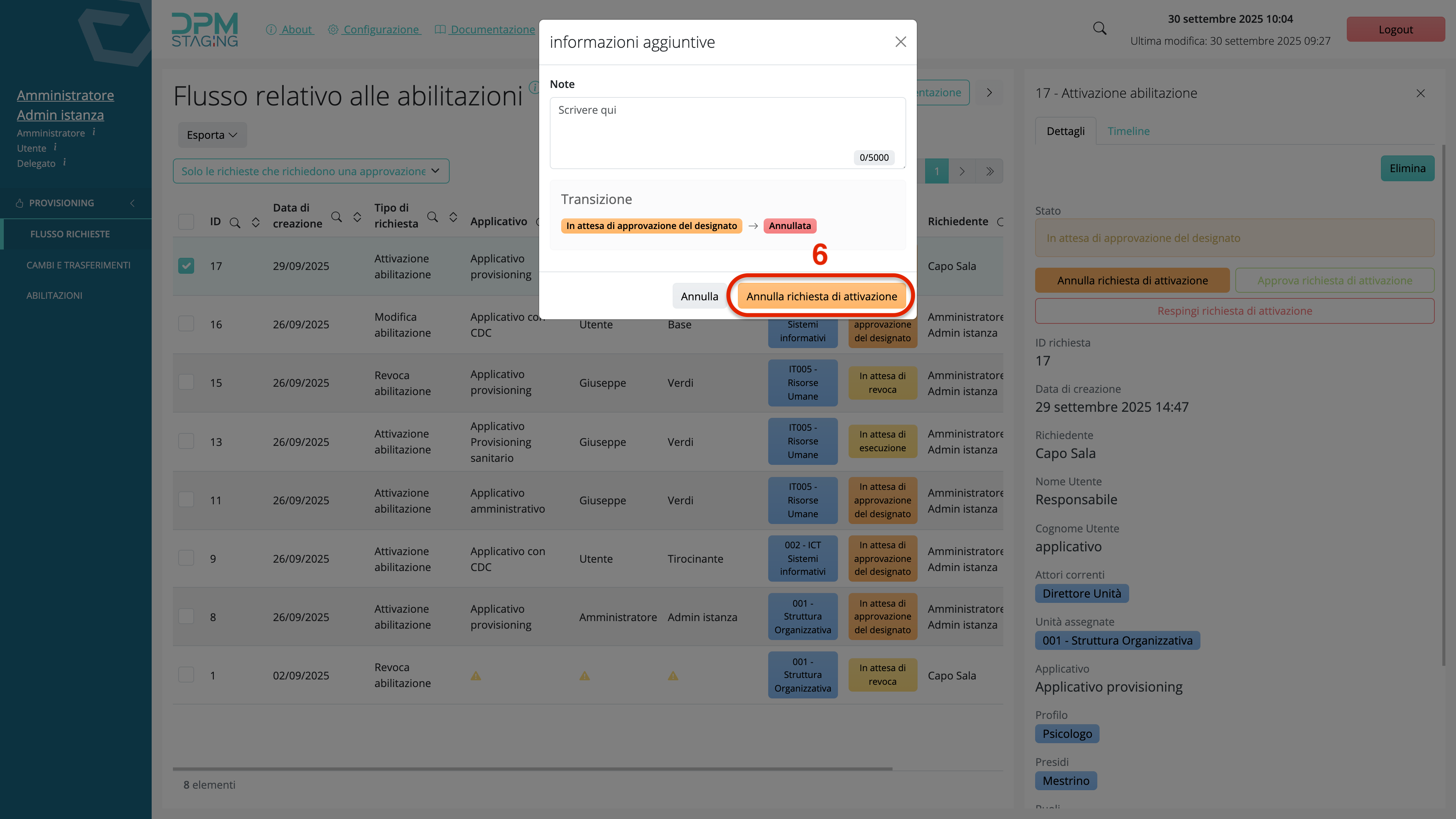Image resolution: width=1456 pixels, height=819 pixels.
Task: Toggle the select-all header checkbox
Action: pyautogui.click(x=186, y=221)
